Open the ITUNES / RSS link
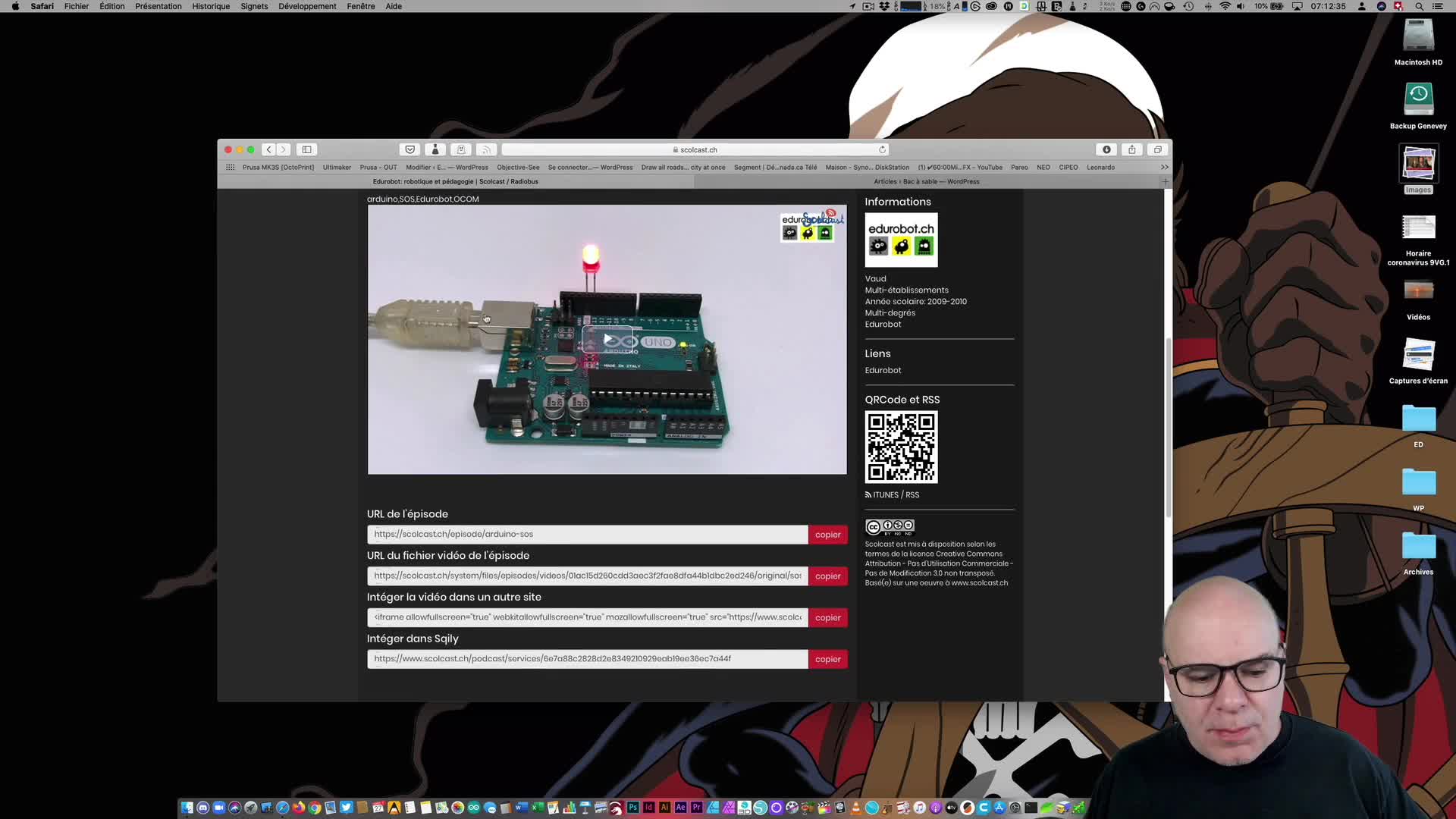Screen dimensions: 1456x819 coord(895,495)
